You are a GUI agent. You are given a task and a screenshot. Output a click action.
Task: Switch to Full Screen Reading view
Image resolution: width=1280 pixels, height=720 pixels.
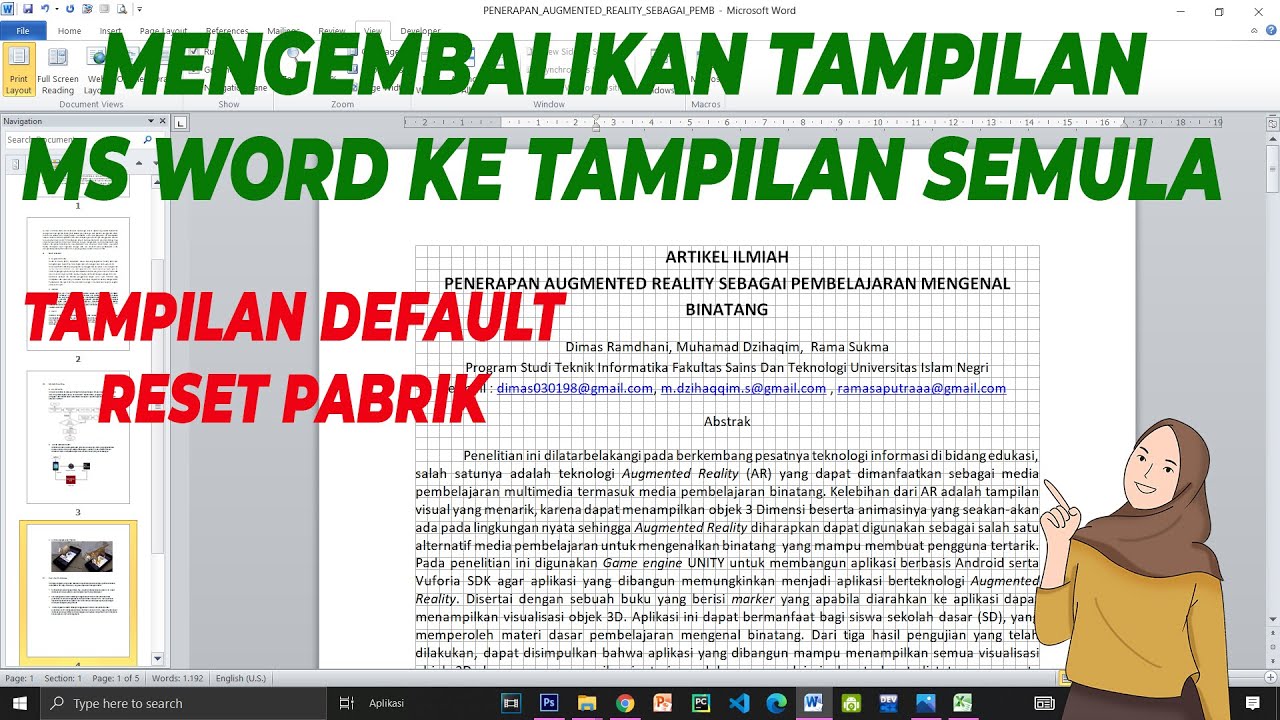58,70
